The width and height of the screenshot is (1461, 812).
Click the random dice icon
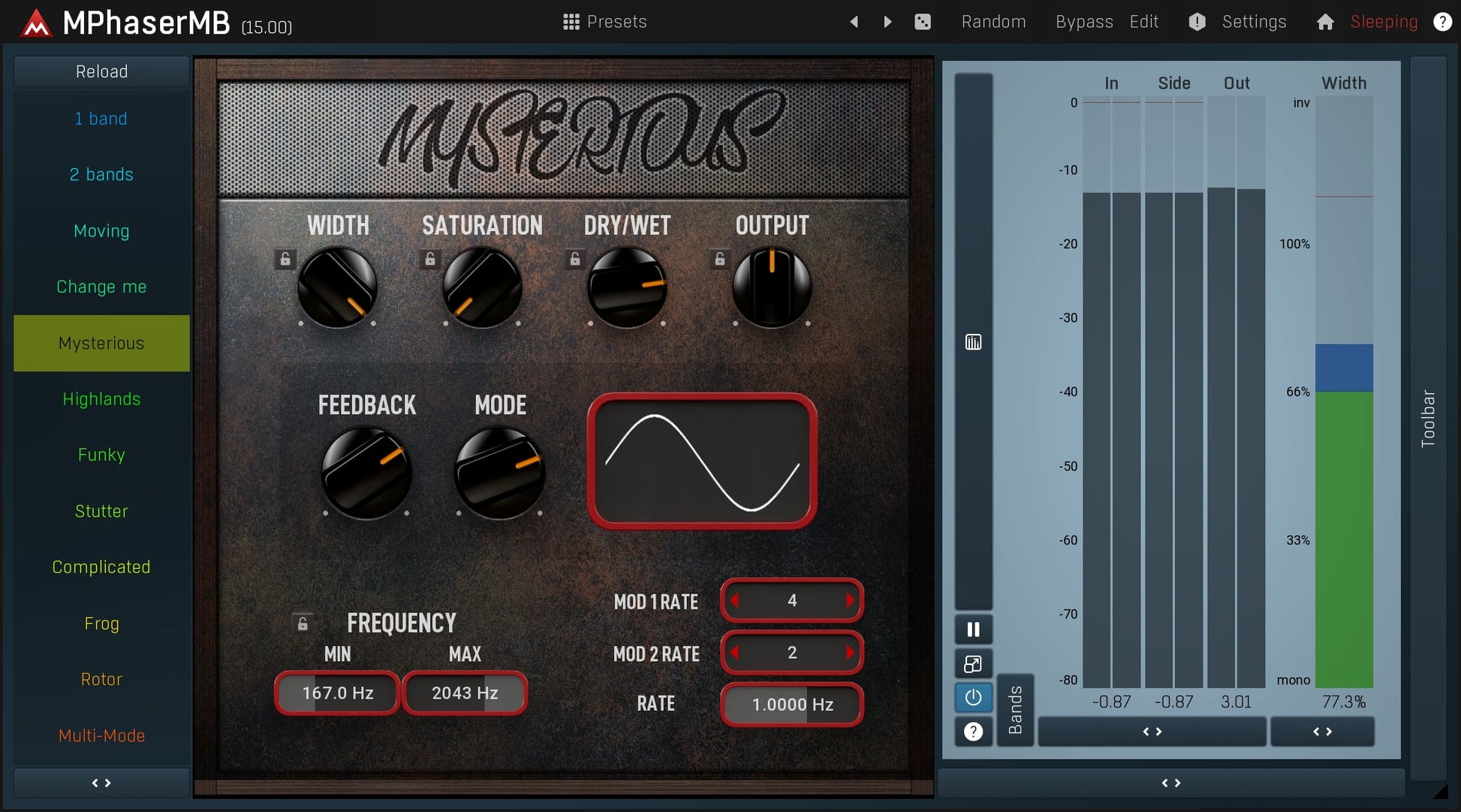point(923,22)
